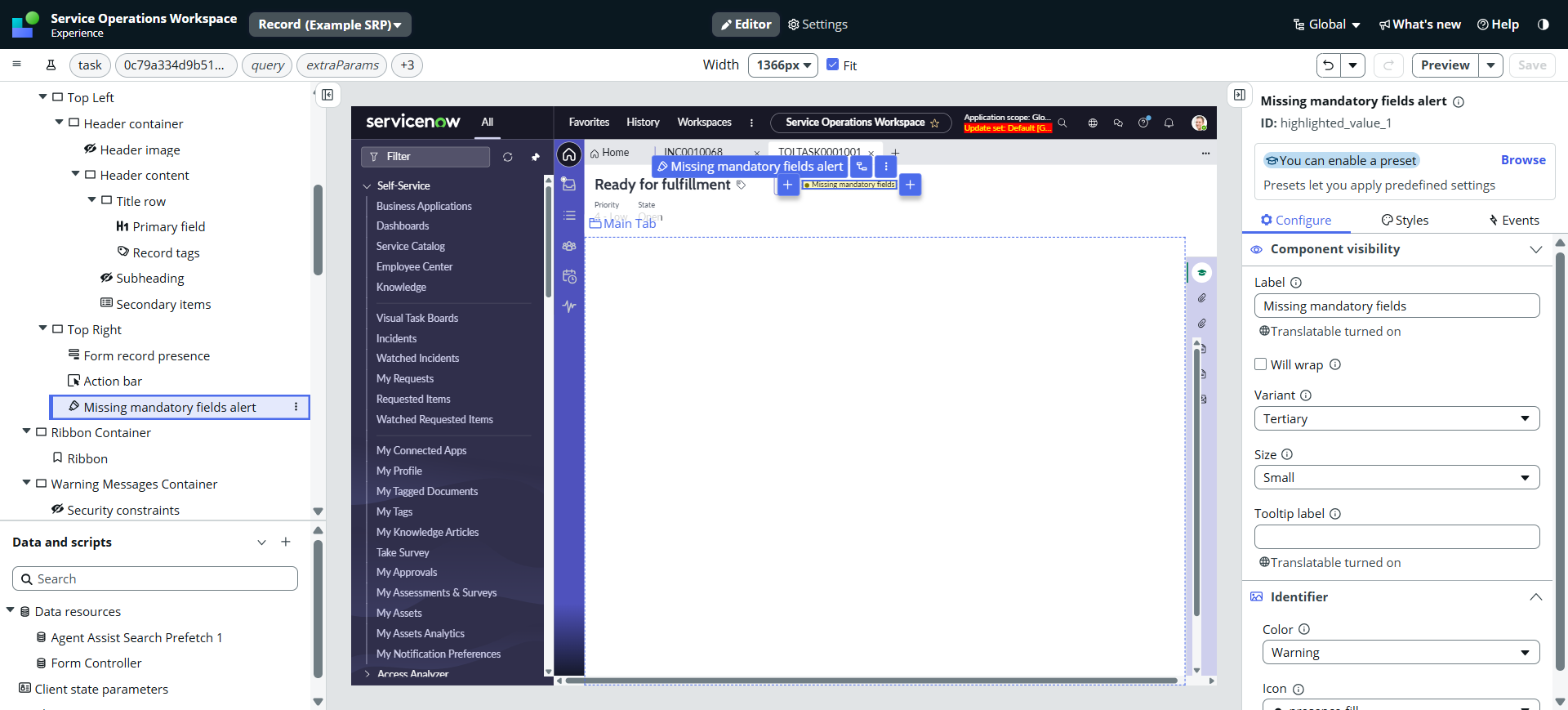Click the theme contrast toggle icon
This screenshot has height=710, width=1568.
pos(1543,25)
